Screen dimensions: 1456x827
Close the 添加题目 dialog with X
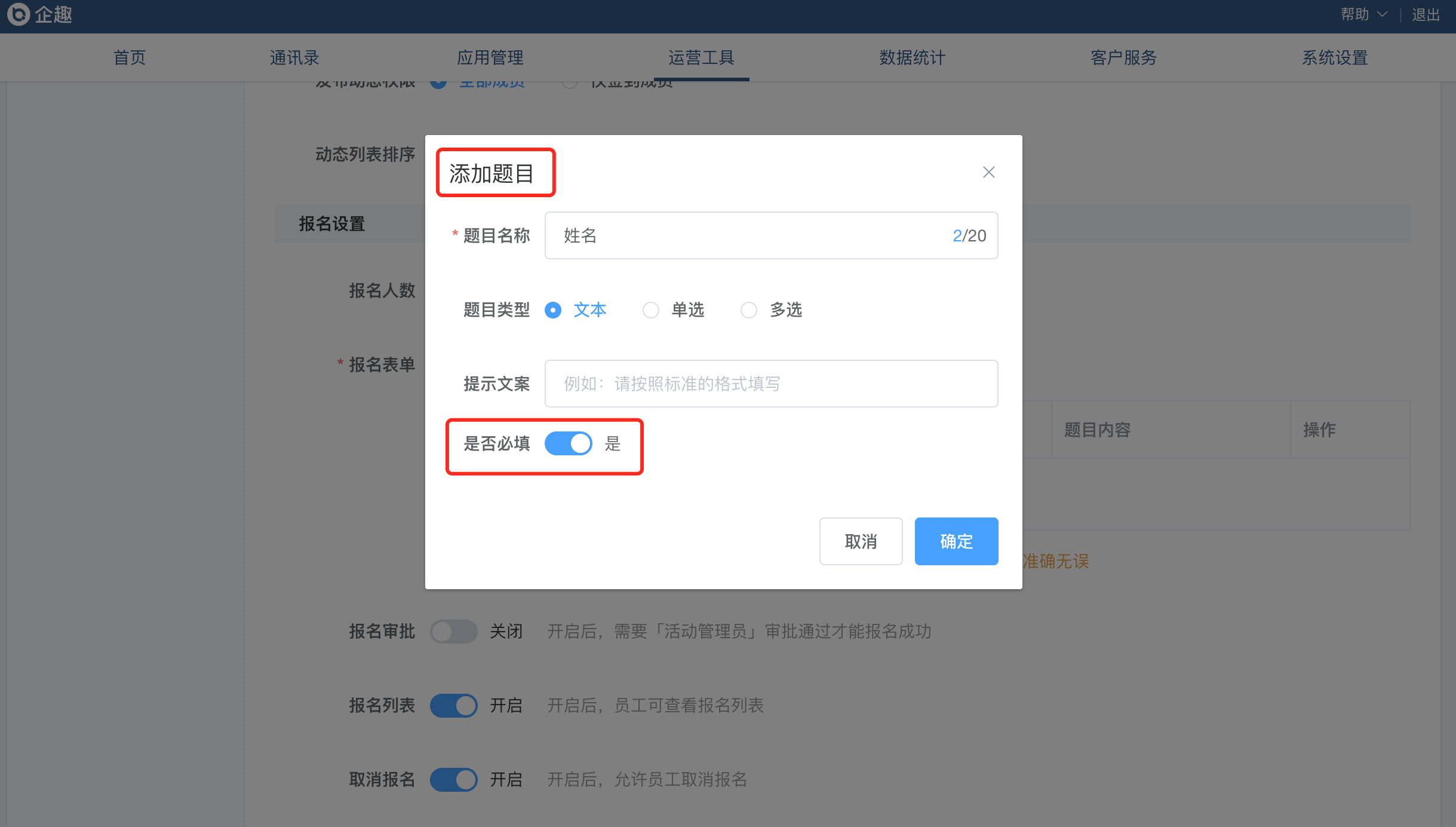[988, 173]
